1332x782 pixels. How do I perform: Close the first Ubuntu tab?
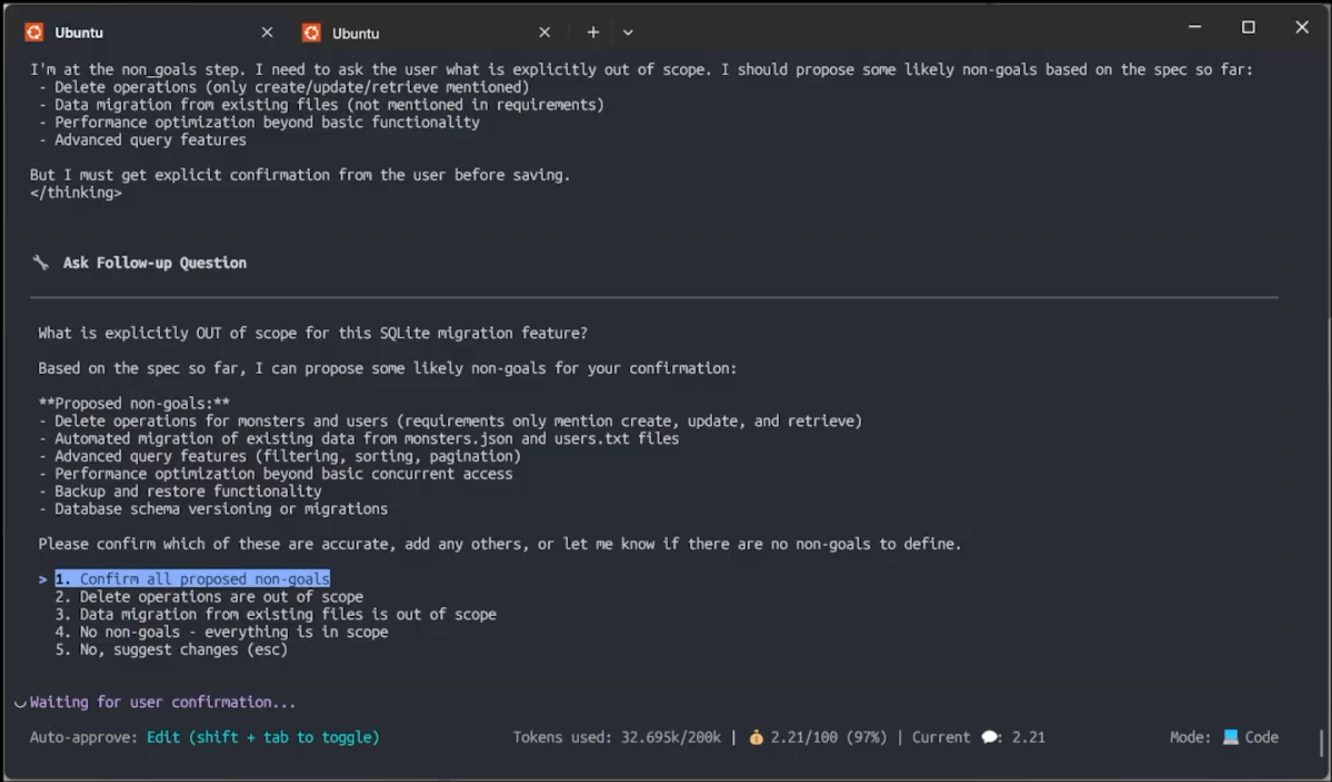click(267, 32)
